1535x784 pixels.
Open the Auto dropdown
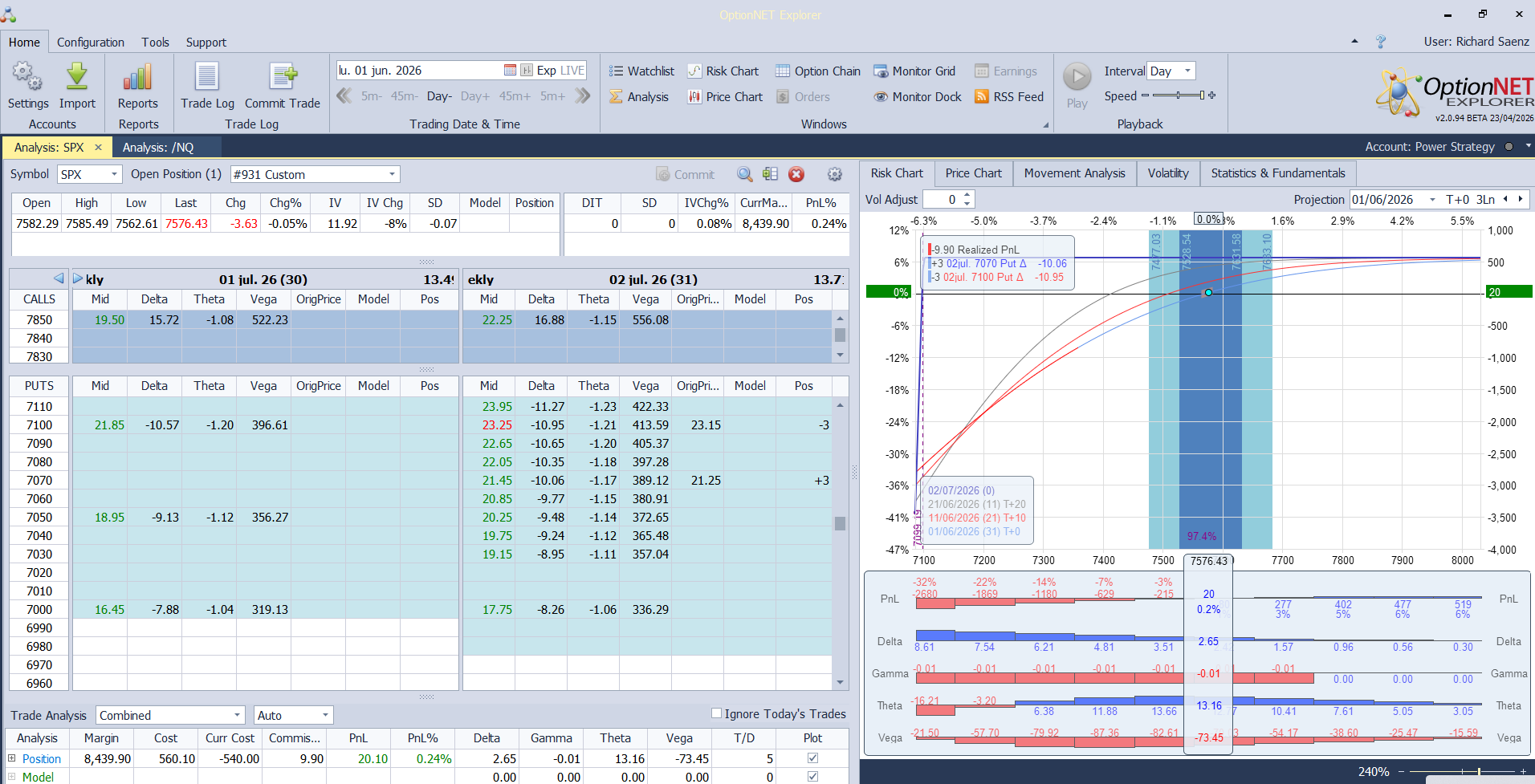[x=325, y=715]
